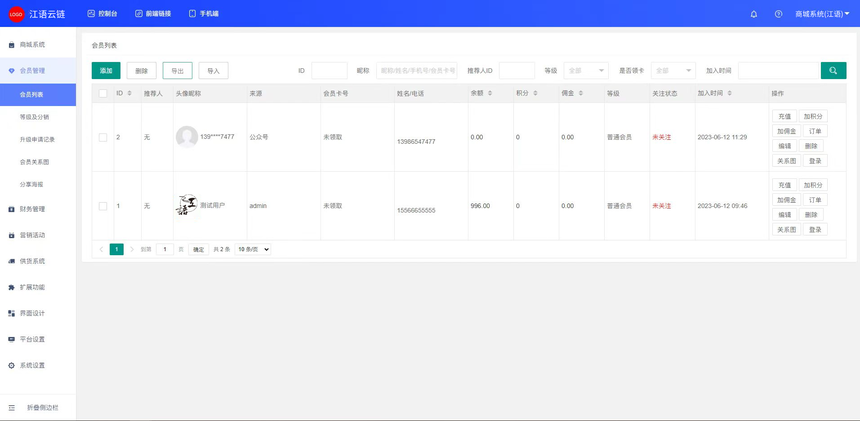Open the 10条/页 page size dropdown
The height and width of the screenshot is (421, 860).
click(252, 249)
